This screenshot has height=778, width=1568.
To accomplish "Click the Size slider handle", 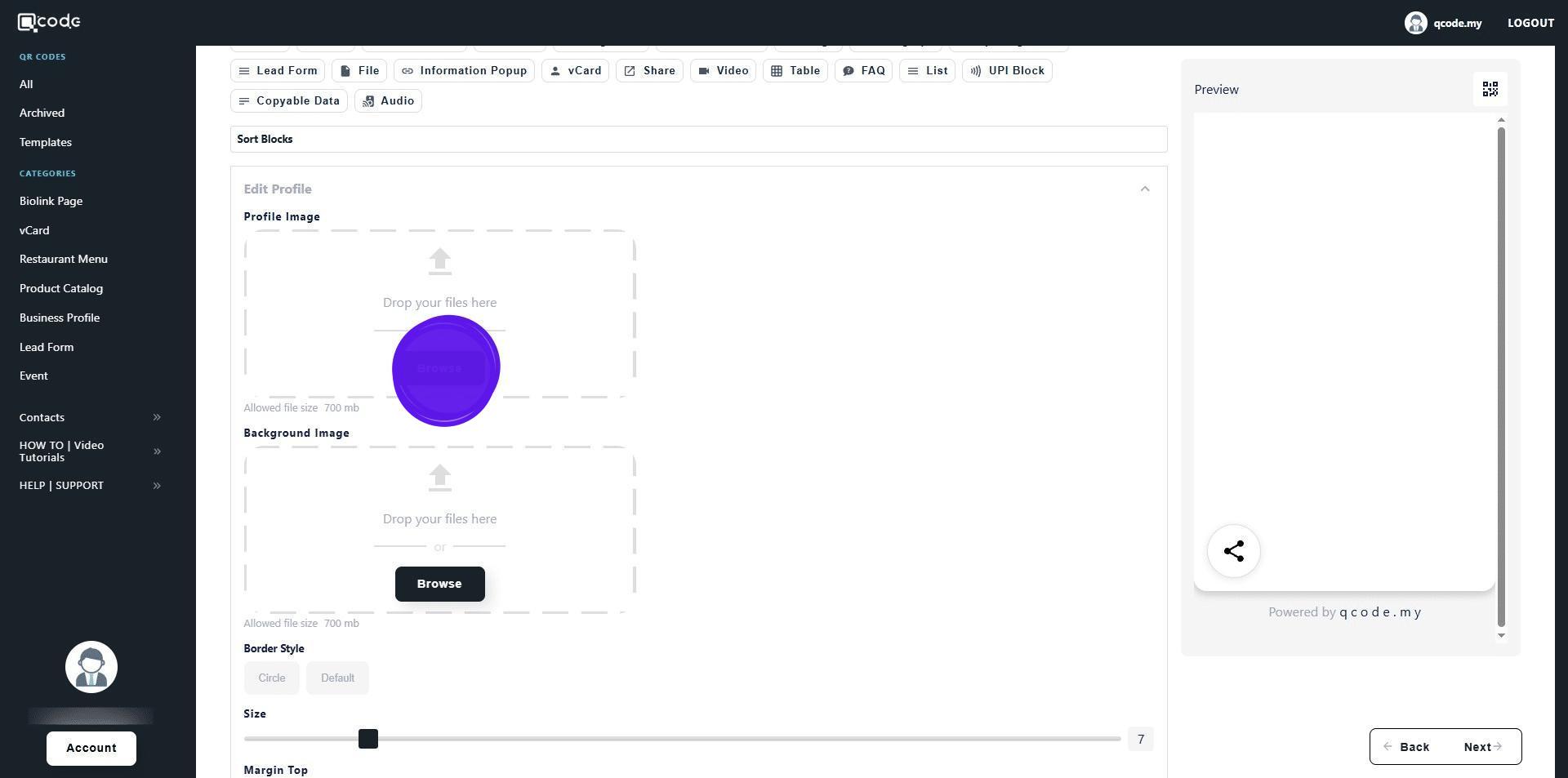I will tap(368, 739).
